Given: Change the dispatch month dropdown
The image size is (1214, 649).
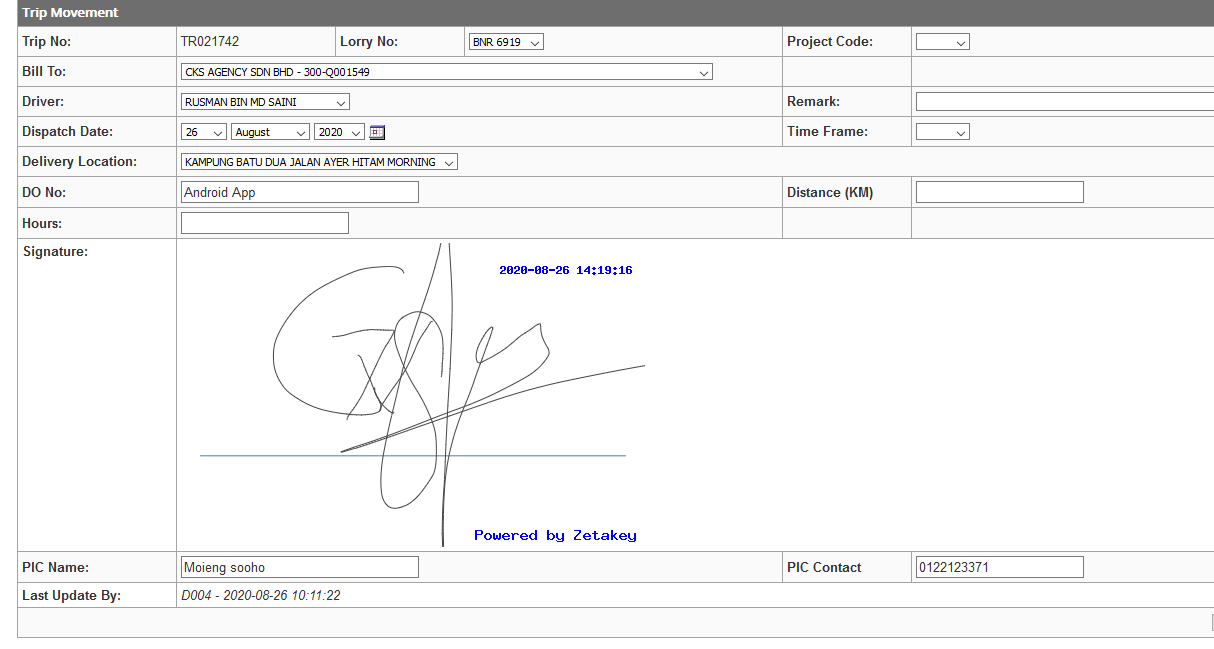Looking at the screenshot, I should [270, 132].
